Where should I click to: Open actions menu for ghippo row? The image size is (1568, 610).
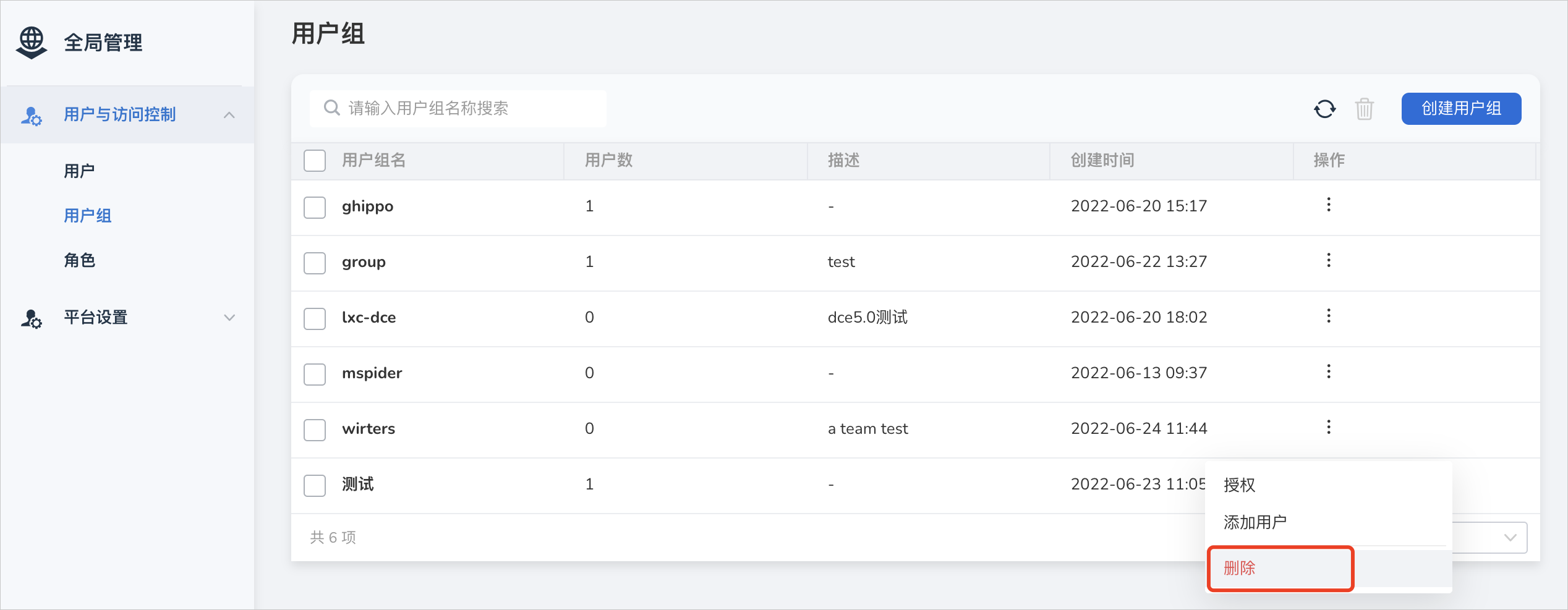click(x=1329, y=205)
